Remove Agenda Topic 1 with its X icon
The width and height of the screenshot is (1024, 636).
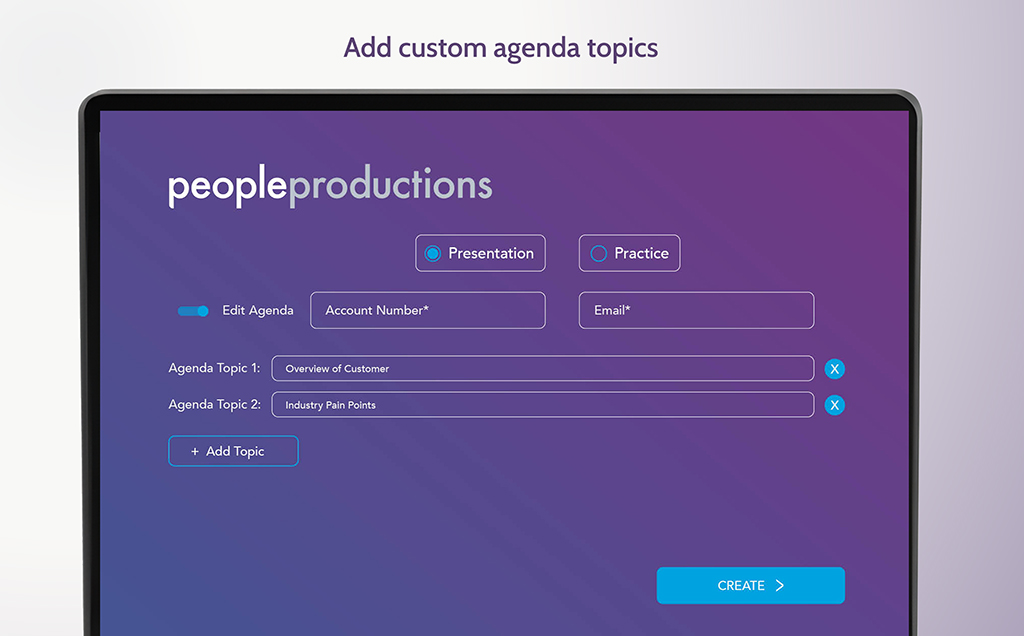pyautogui.click(x=835, y=369)
